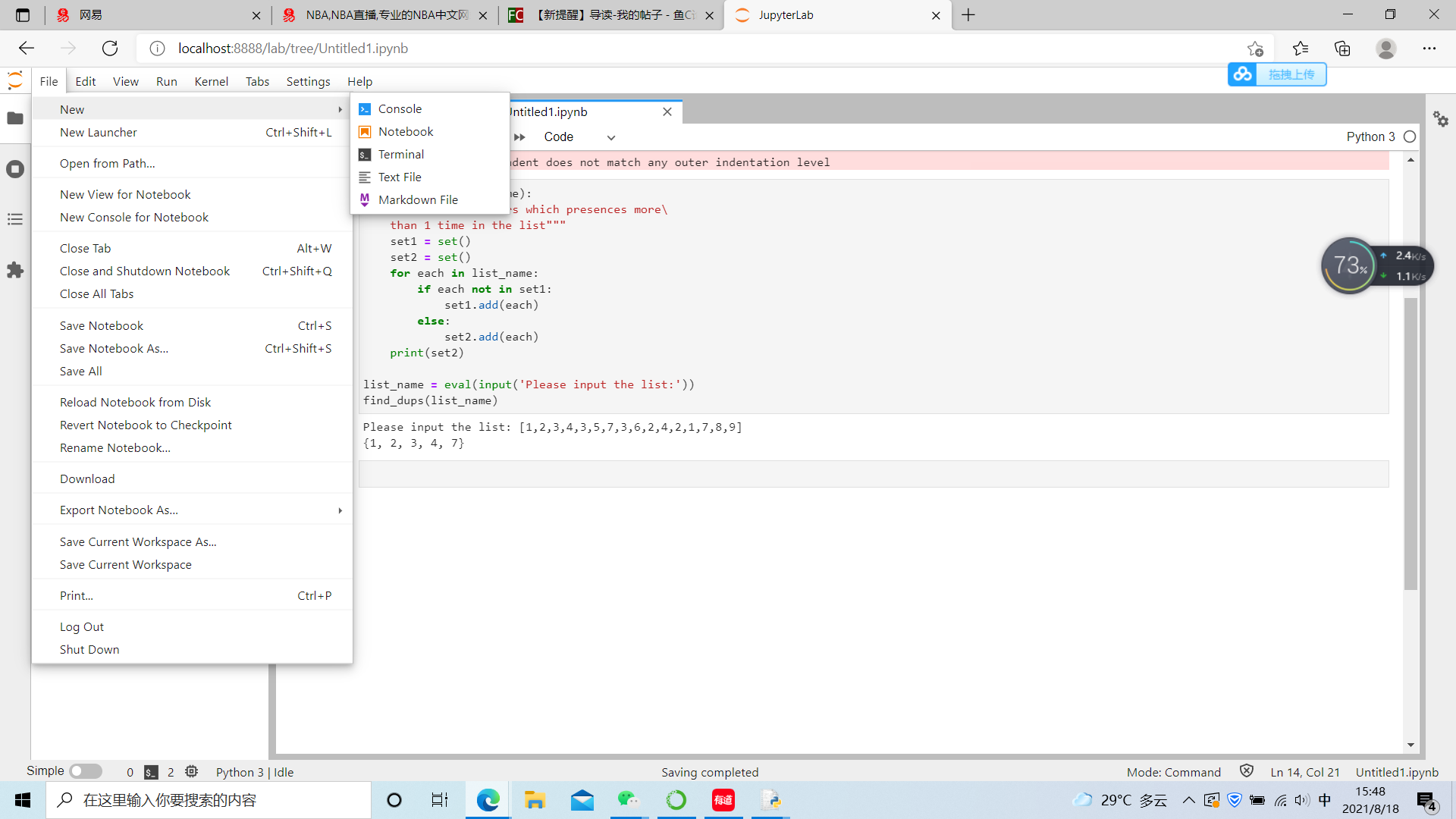This screenshot has width=1456, height=819.
Task: Toggle the Simple mode switch
Action: click(x=85, y=771)
